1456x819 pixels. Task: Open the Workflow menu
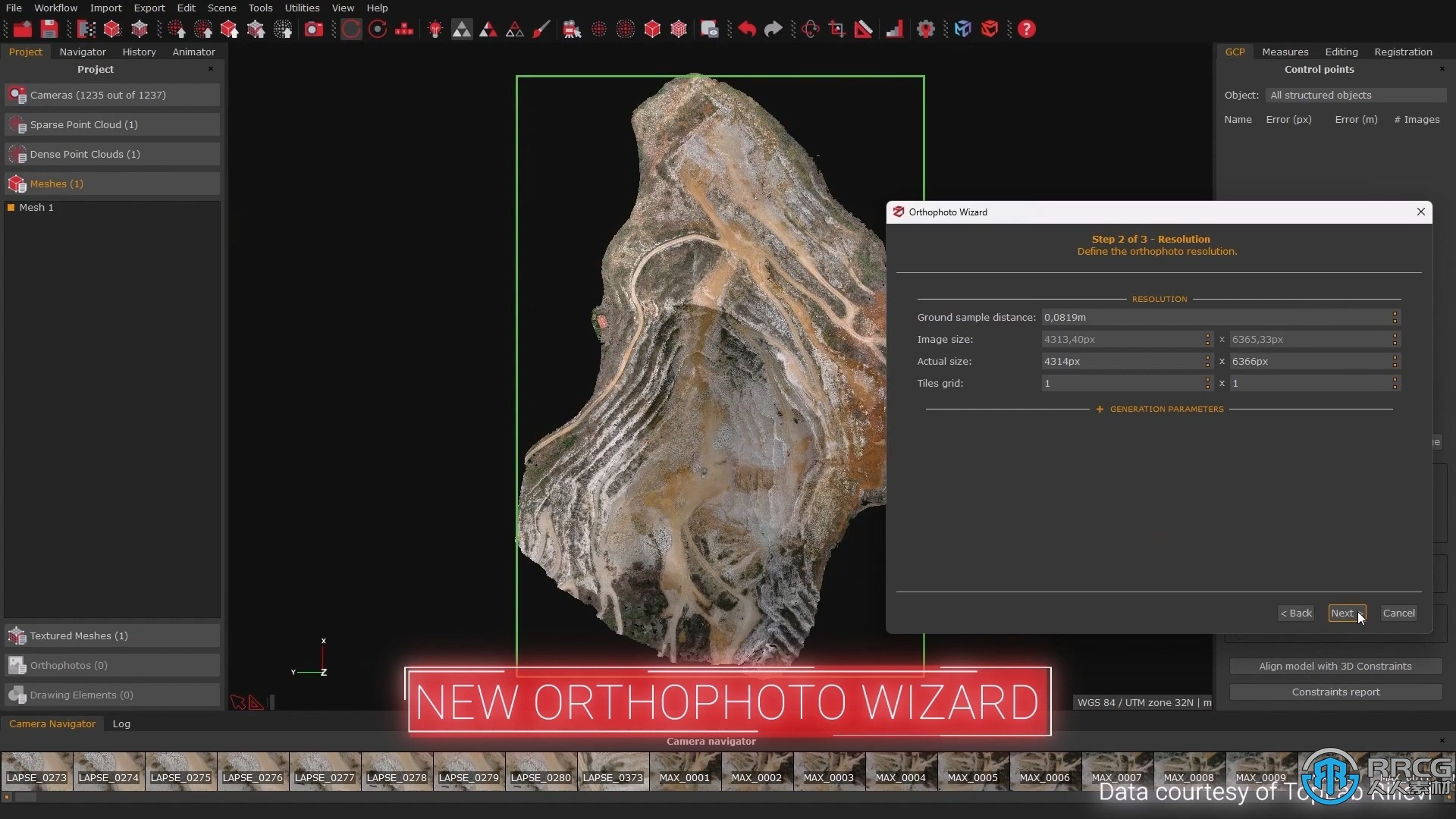(56, 8)
